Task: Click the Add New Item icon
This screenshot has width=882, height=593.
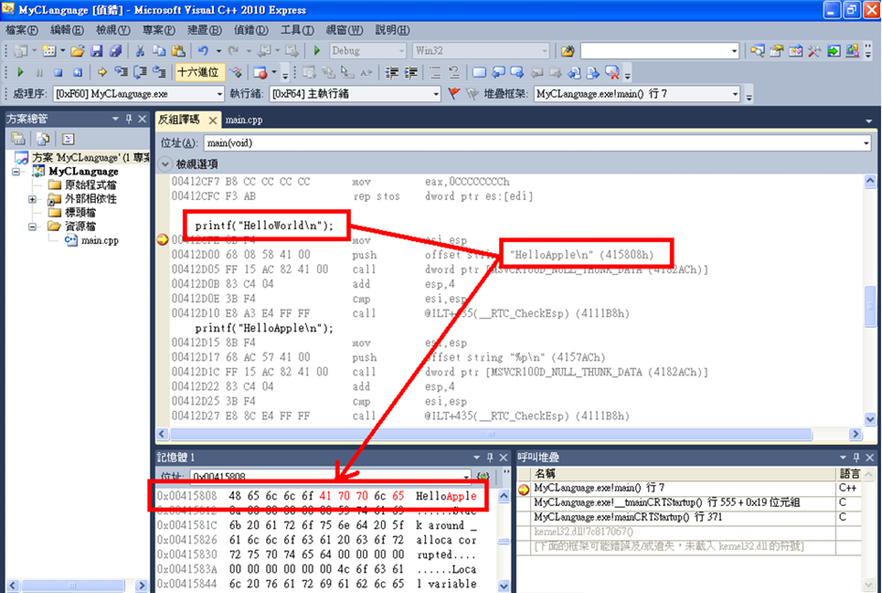Action: 49,51
